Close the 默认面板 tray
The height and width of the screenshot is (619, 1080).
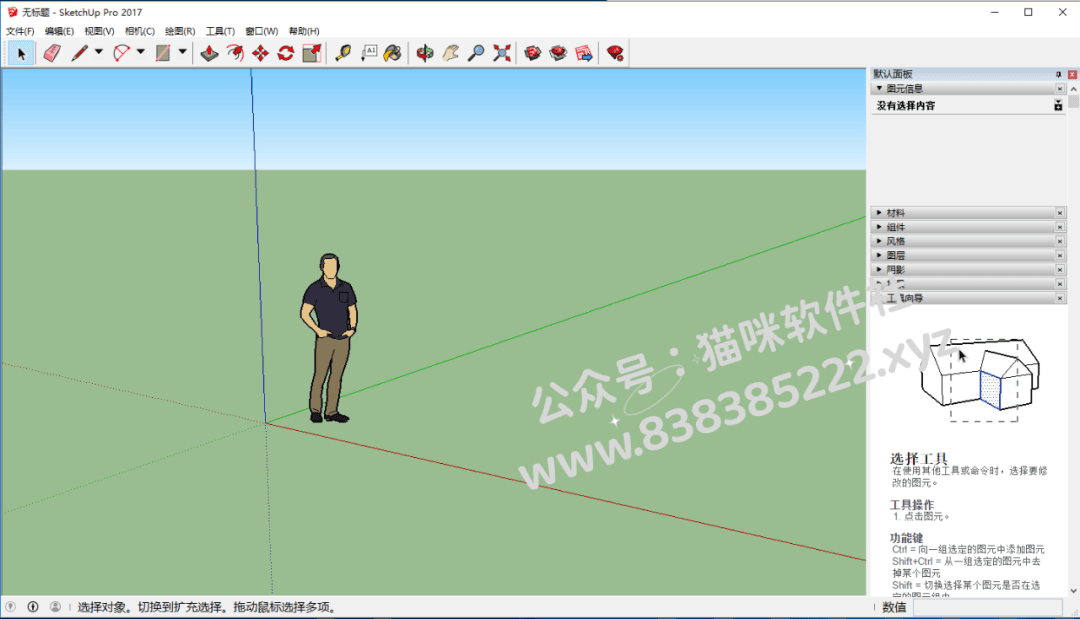1072,74
